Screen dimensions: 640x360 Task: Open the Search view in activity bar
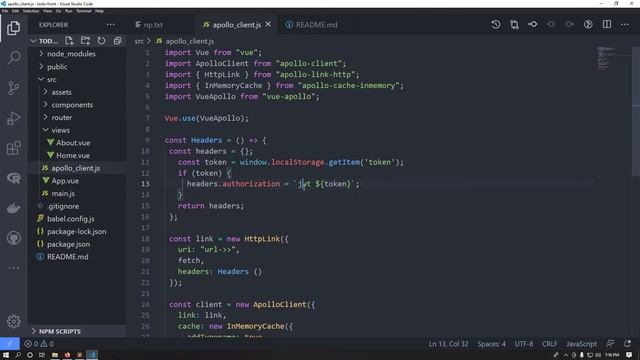(x=13, y=58)
